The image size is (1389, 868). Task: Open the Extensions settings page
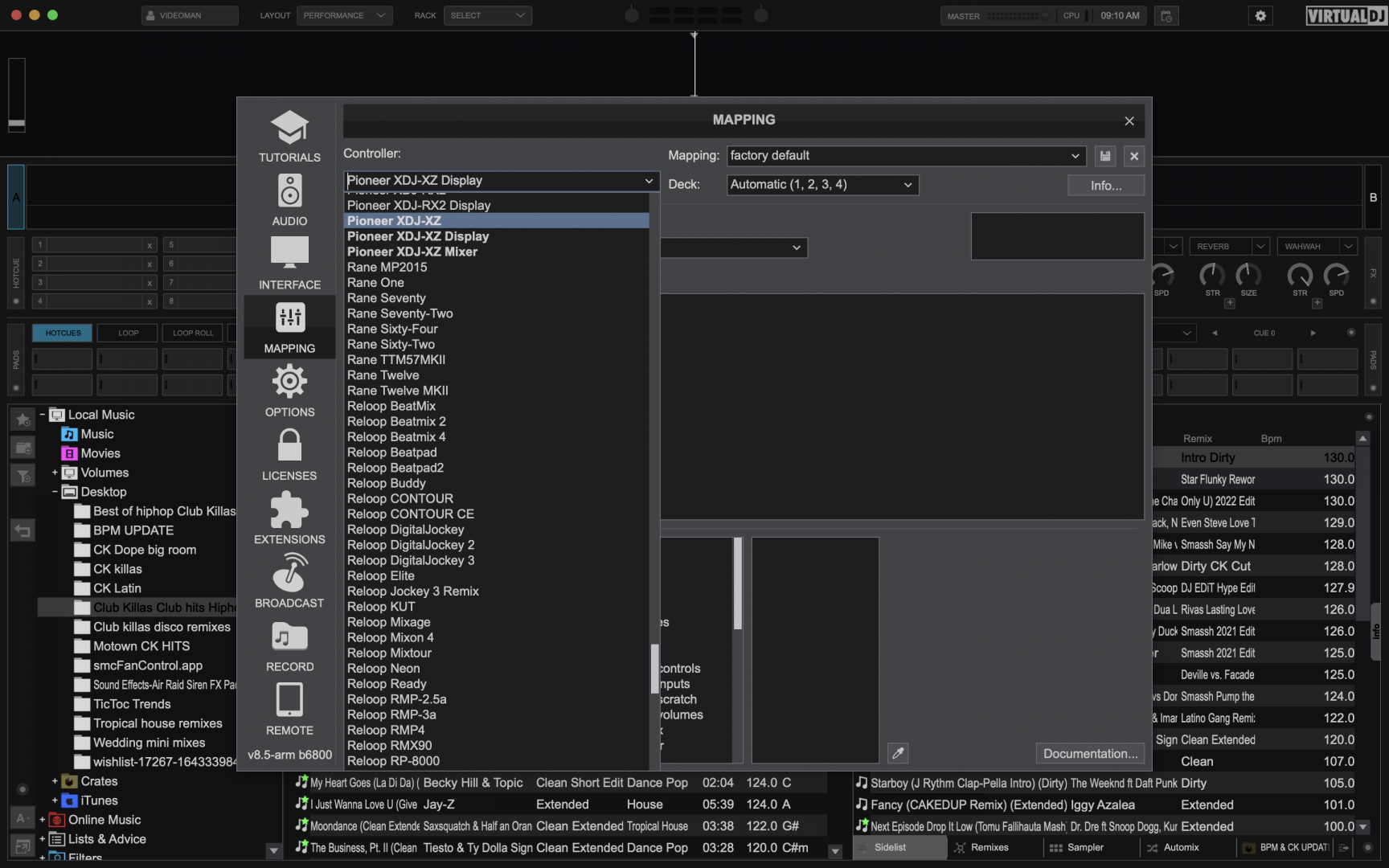coord(289,518)
